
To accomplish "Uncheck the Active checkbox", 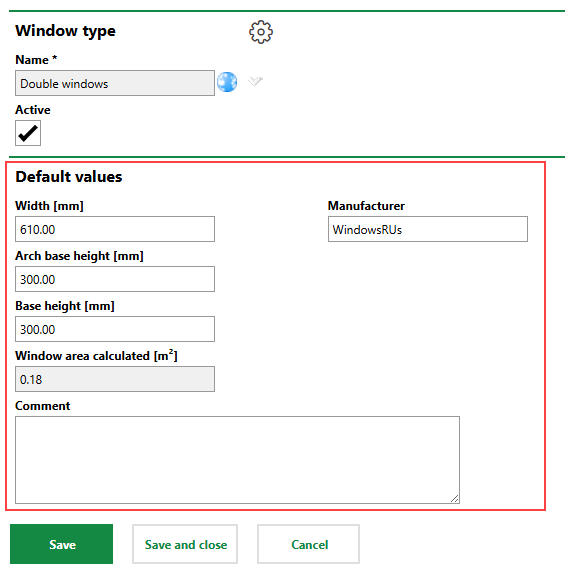I will coord(28,133).
